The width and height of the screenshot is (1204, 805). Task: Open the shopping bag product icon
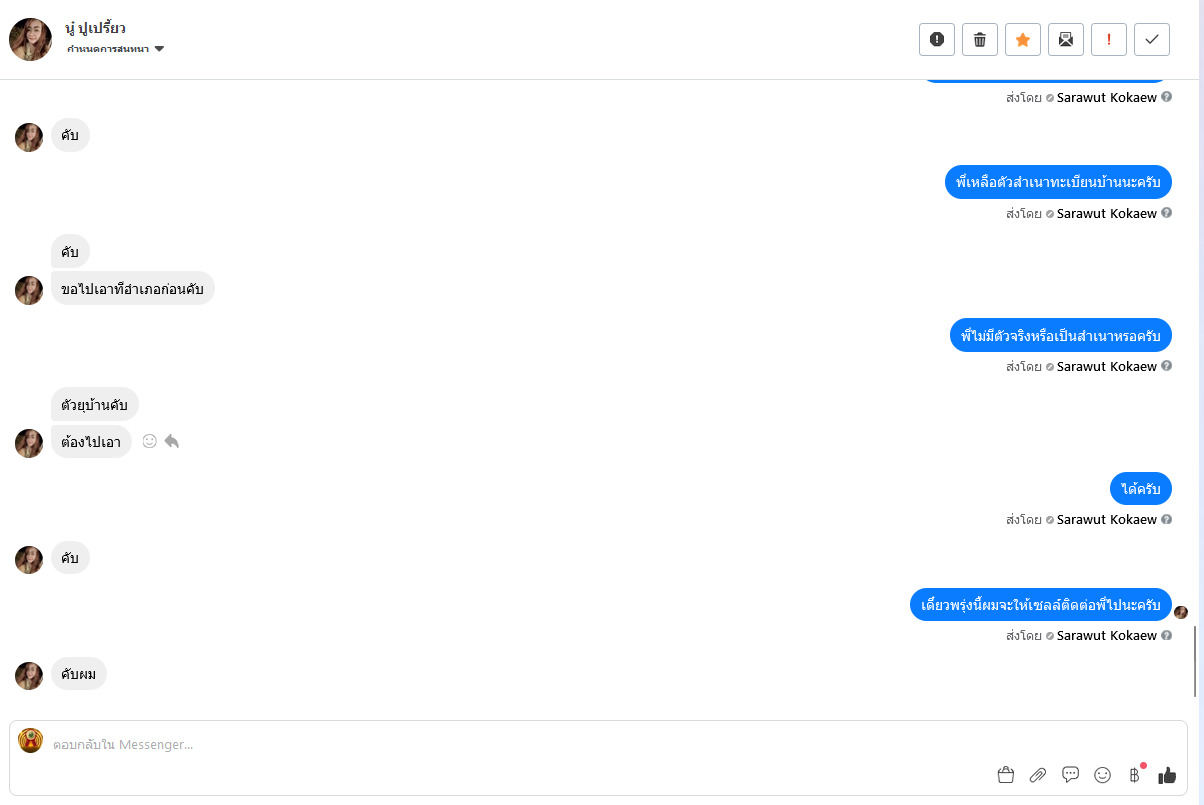pos(1006,775)
